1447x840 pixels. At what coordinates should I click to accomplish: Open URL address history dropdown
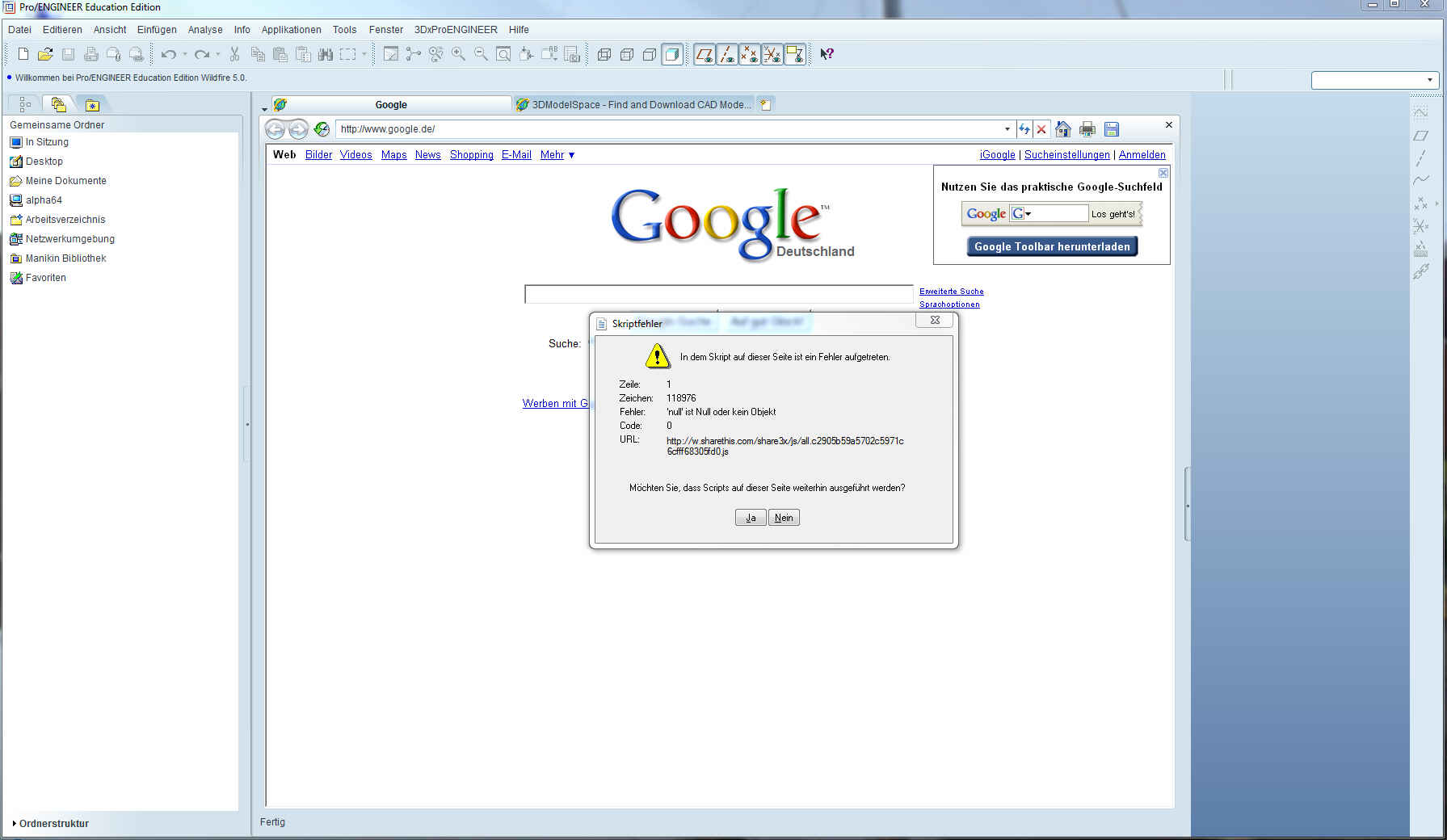point(1007,129)
